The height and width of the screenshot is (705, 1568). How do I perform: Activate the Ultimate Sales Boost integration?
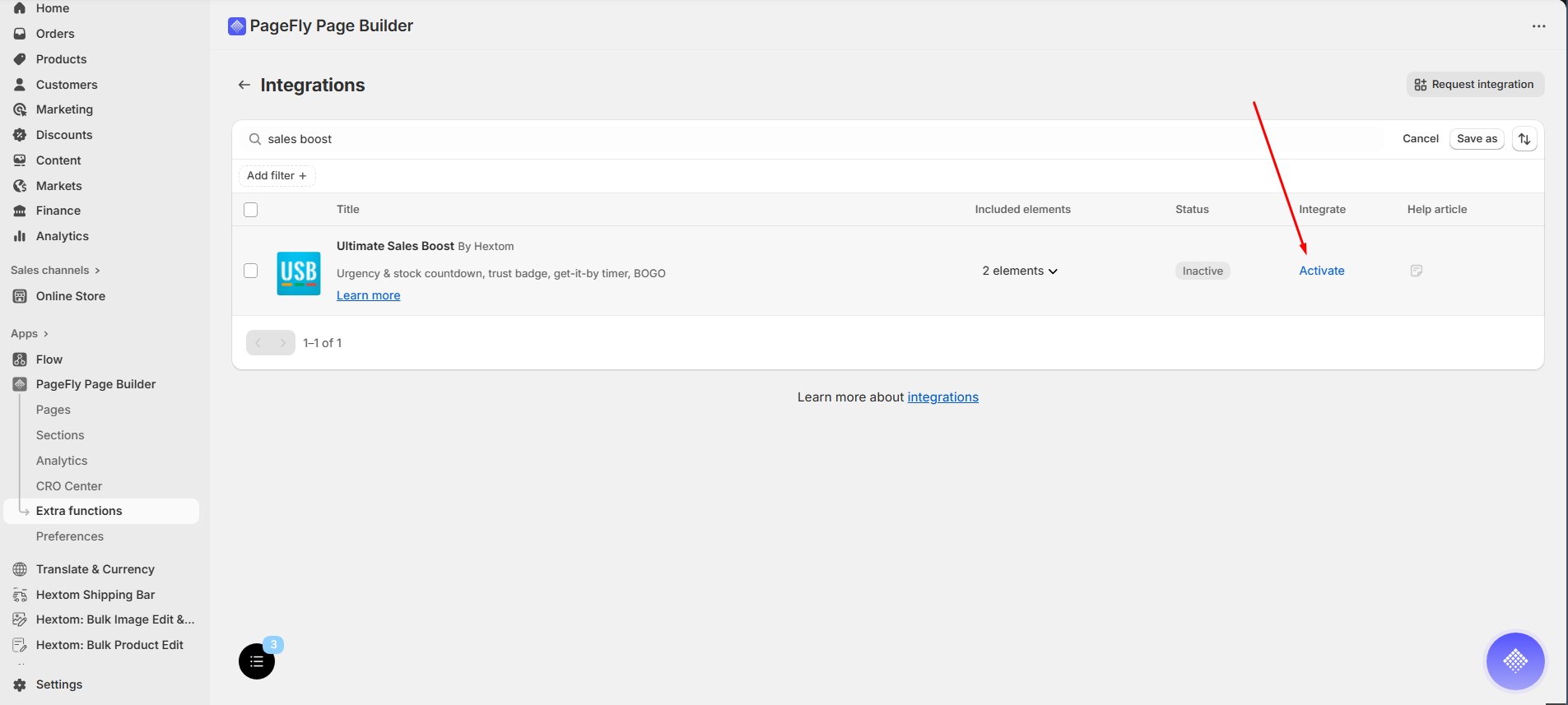[1322, 271]
